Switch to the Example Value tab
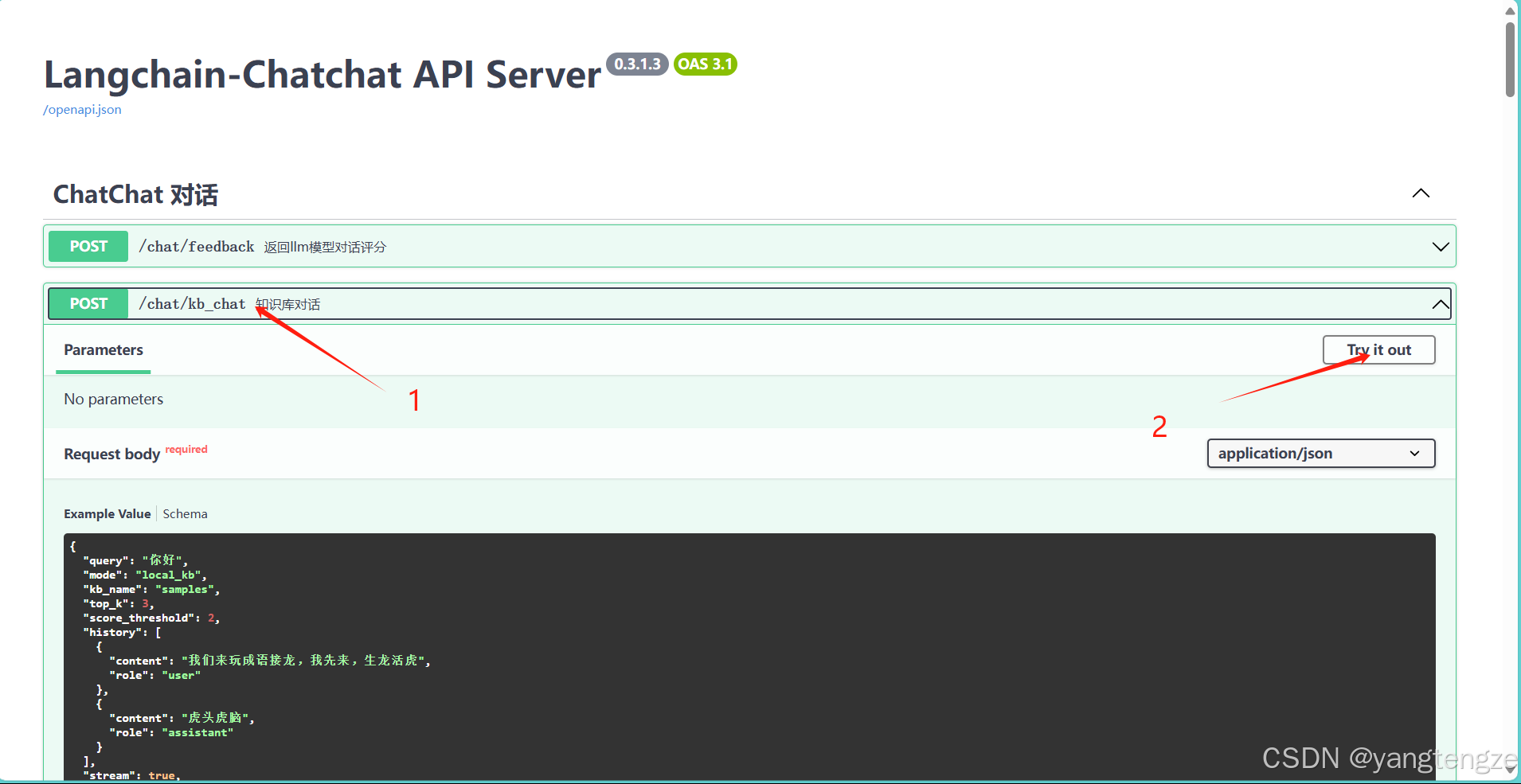 tap(108, 514)
